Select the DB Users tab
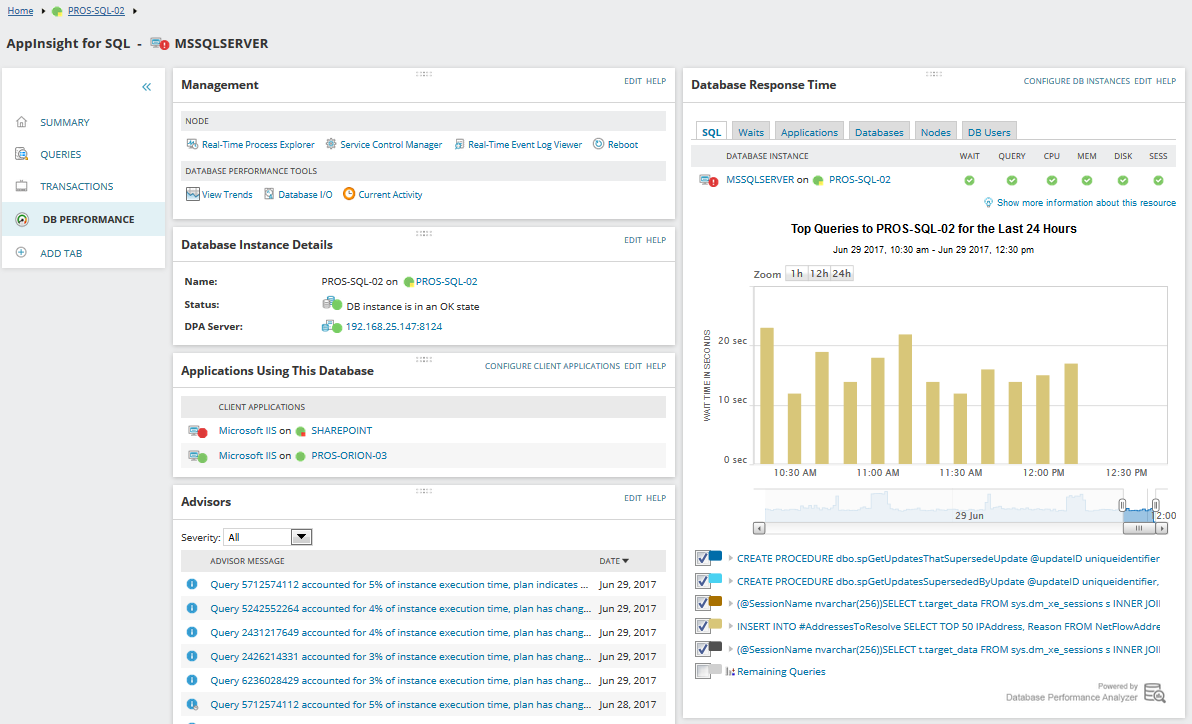This screenshot has width=1192, height=724. 989,132
